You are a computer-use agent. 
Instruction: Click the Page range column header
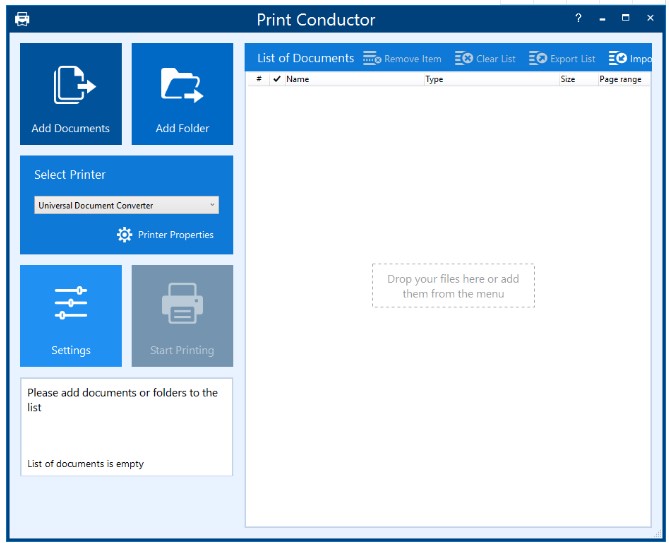(x=620, y=79)
